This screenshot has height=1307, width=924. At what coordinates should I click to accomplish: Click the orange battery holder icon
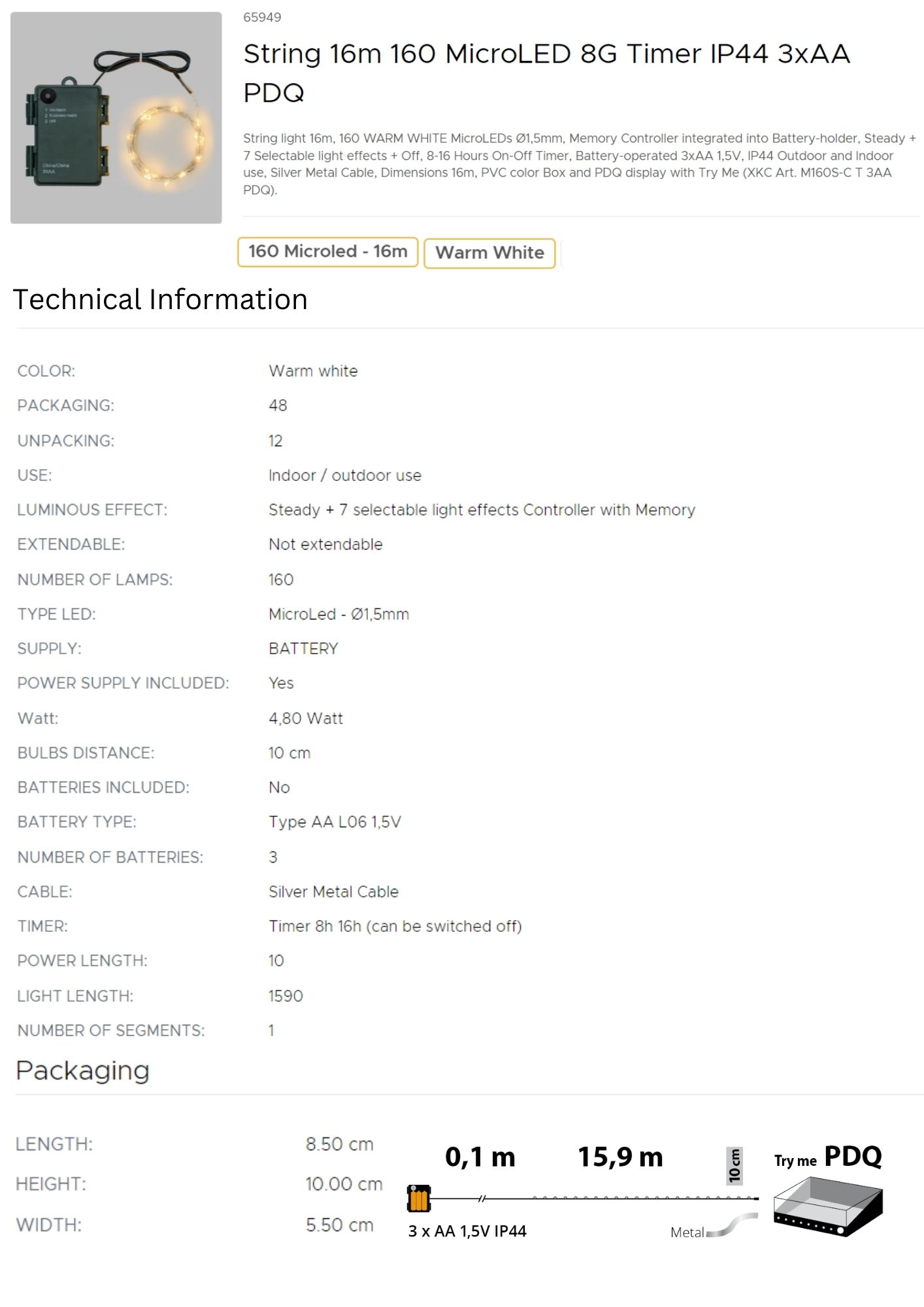click(x=418, y=1198)
